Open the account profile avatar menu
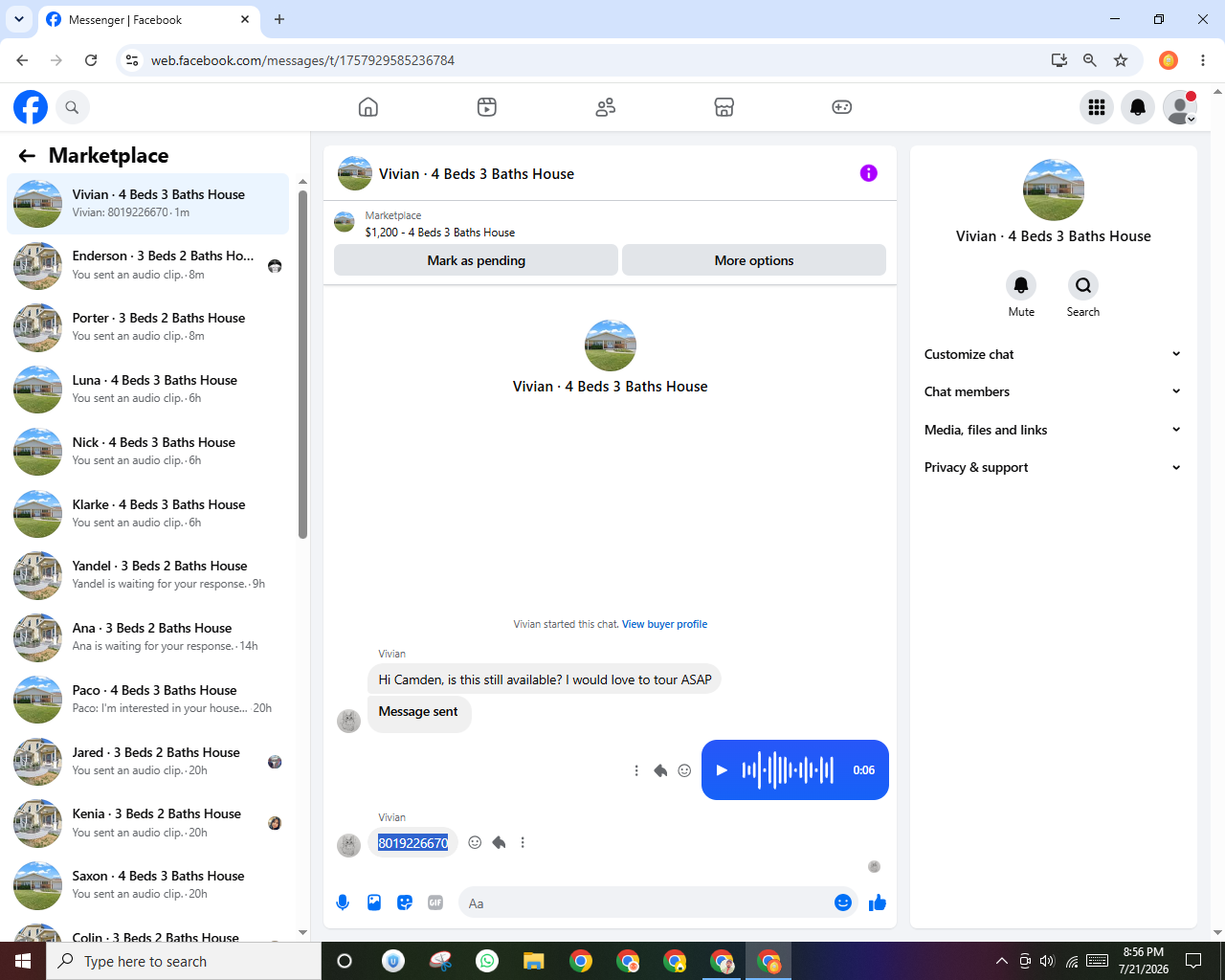The height and width of the screenshot is (980, 1225). pyautogui.click(x=1180, y=107)
